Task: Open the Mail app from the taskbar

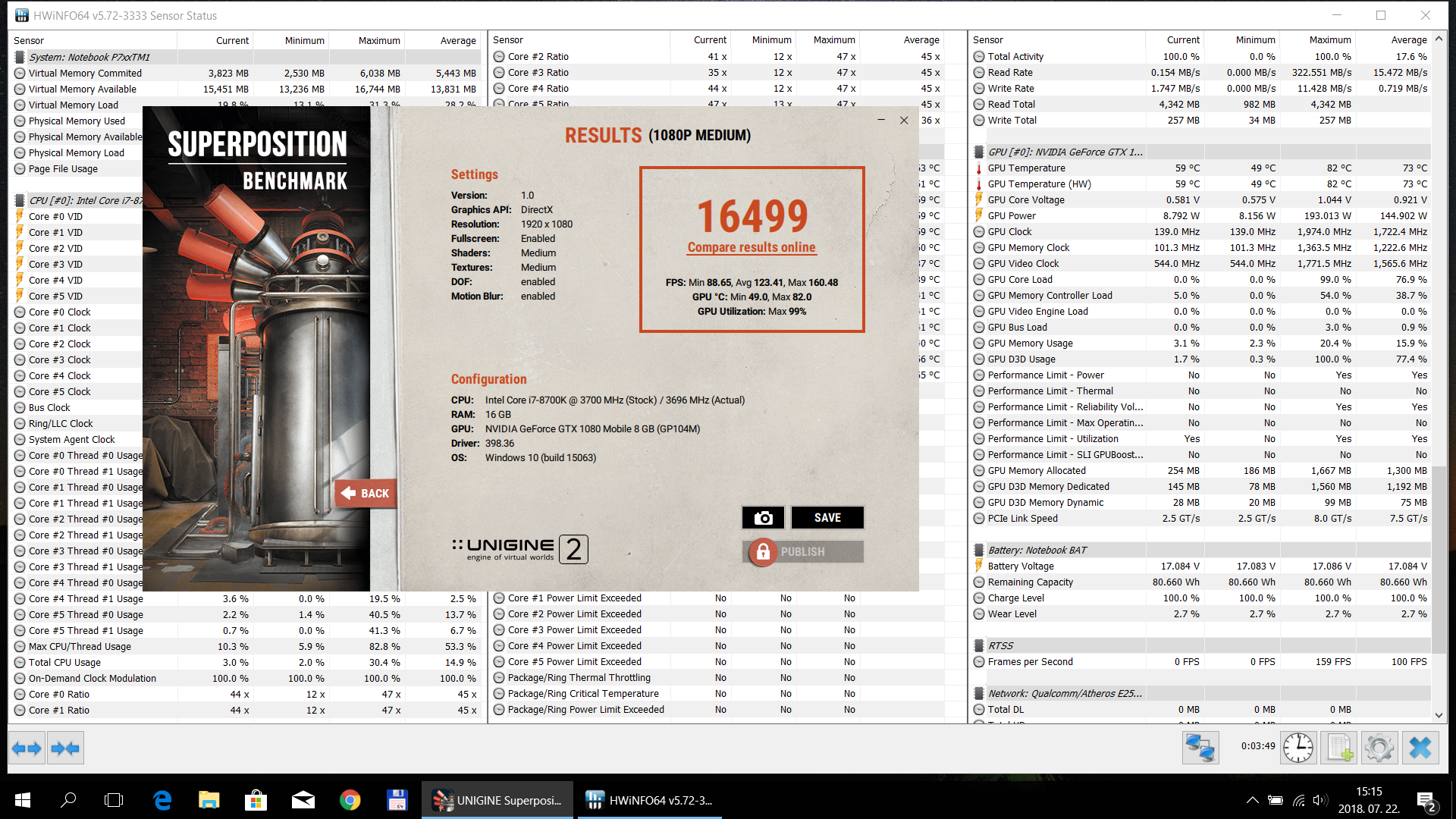Action: click(303, 800)
